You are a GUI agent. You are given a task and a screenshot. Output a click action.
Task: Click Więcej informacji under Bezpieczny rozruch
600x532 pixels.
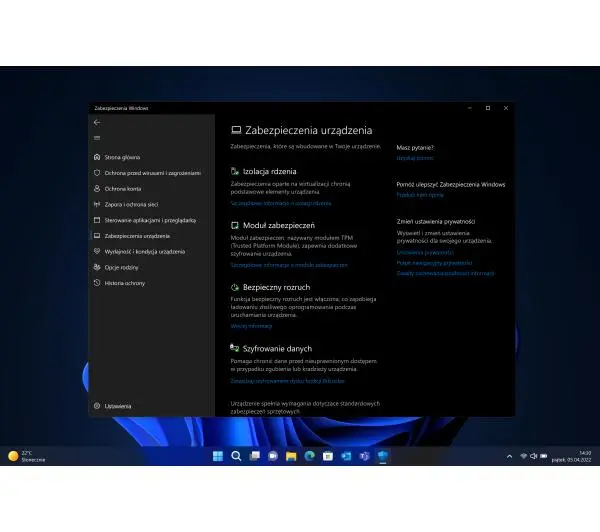point(251,326)
